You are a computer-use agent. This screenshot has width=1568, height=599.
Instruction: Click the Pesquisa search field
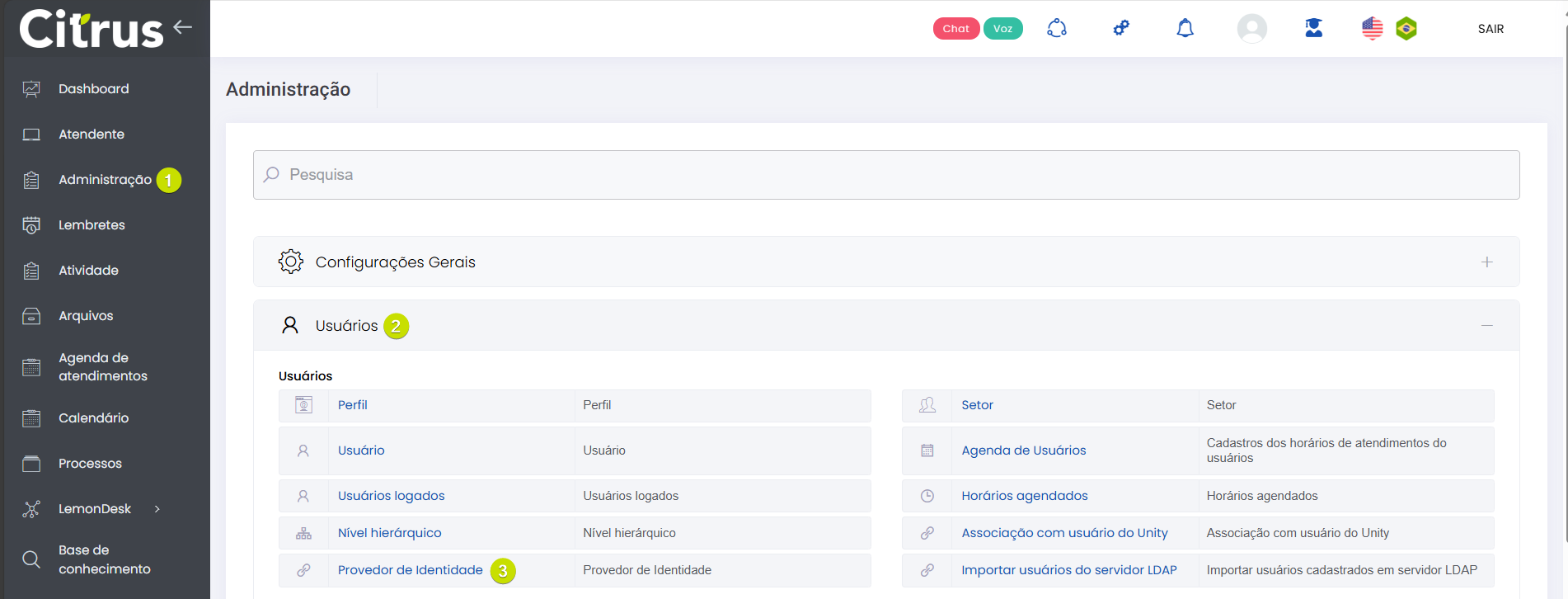[886, 175]
